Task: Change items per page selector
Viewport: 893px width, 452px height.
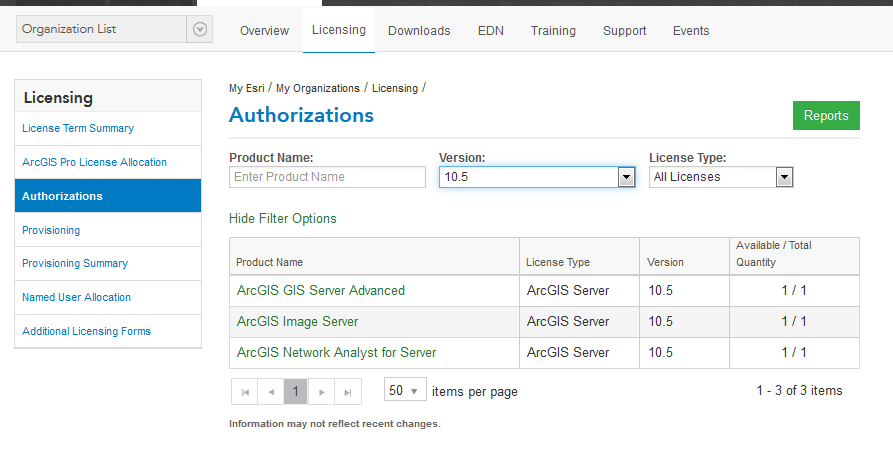Action: tap(405, 390)
